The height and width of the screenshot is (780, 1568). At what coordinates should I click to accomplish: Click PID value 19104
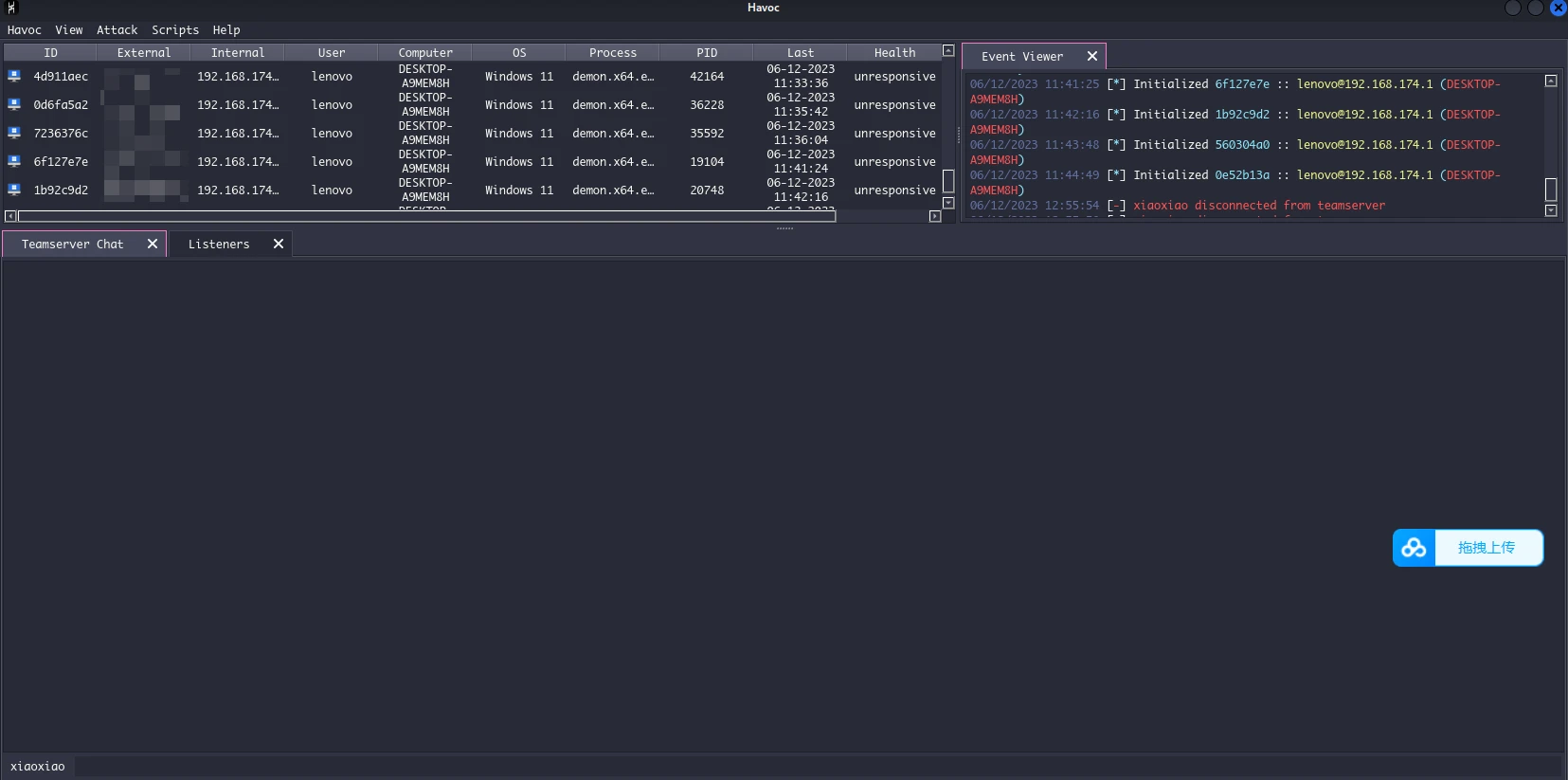pyautogui.click(x=707, y=162)
